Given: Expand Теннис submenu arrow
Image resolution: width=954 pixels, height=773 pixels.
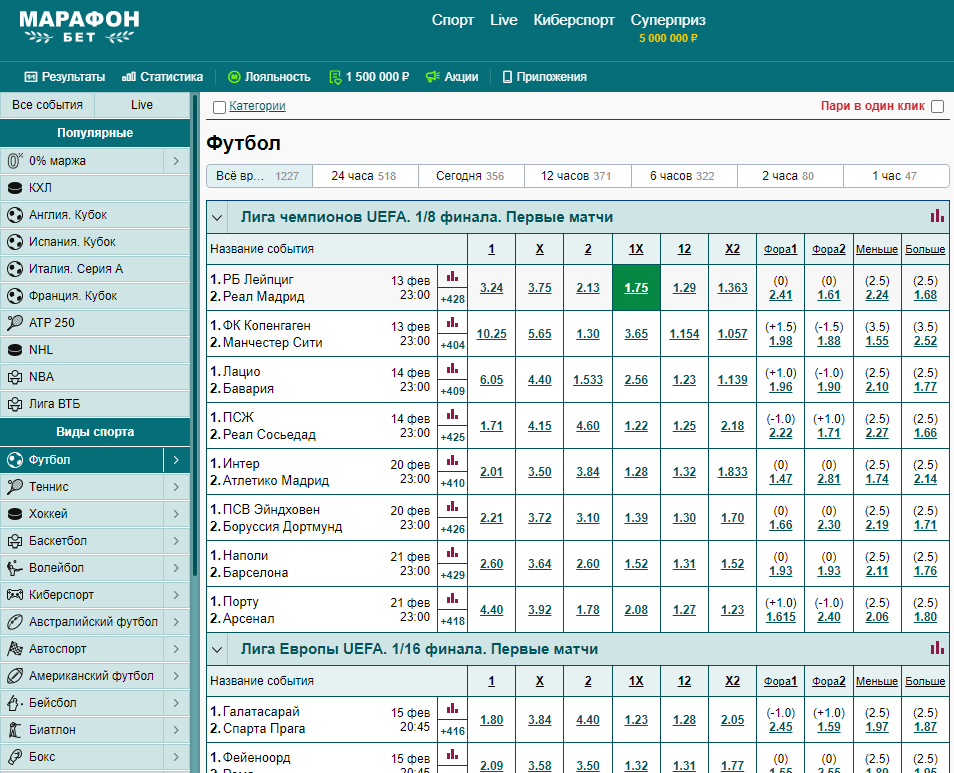Looking at the screenshot, I should [x=176, y=487].
